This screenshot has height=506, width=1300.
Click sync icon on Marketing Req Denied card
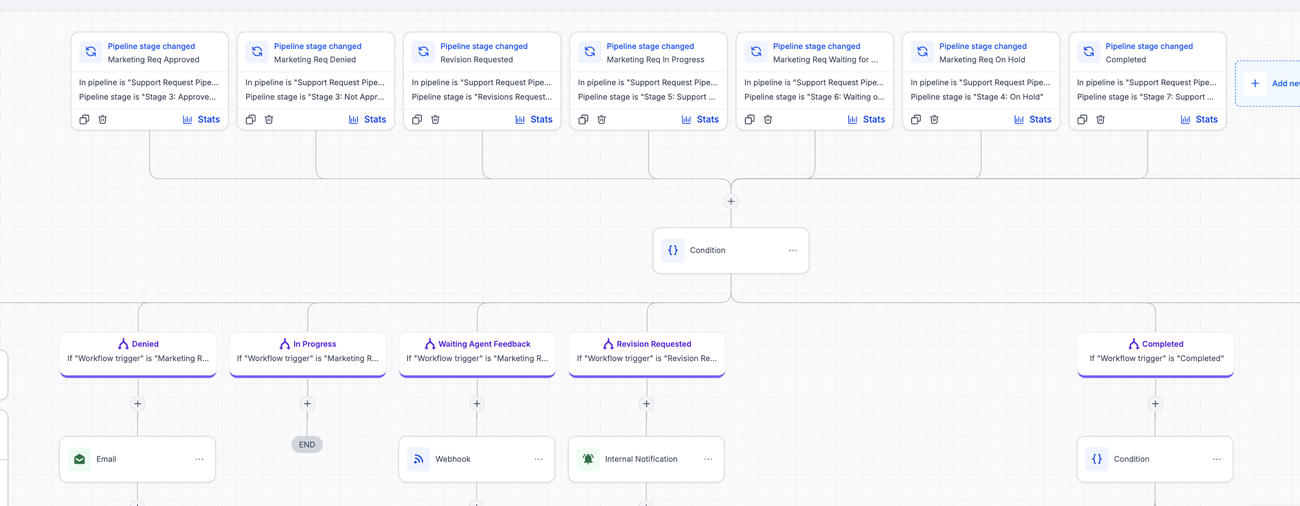point(257,52)
